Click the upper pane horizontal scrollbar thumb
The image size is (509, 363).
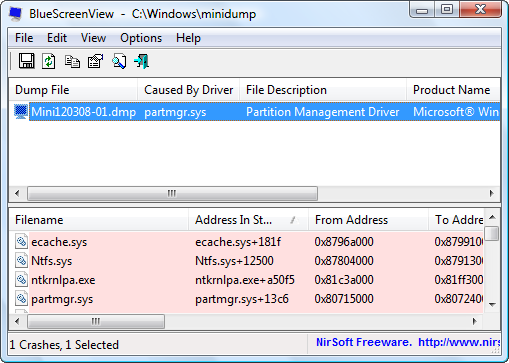point(172,193)
